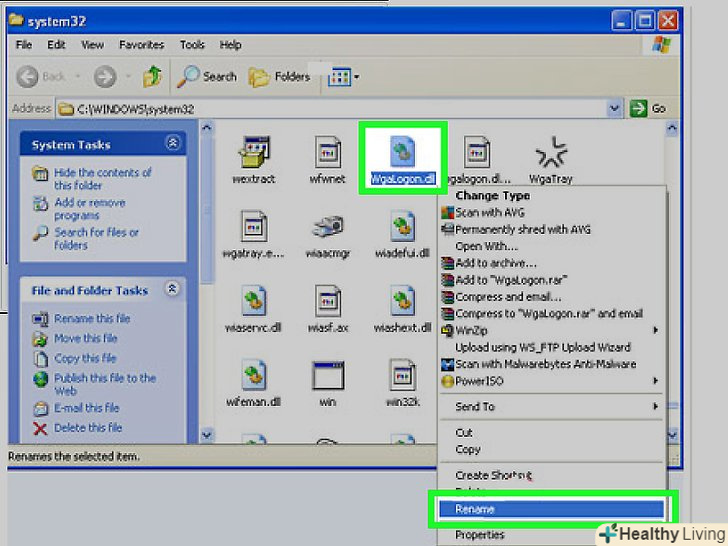Viewport: 728px width, 546px height.
Task: Select the wfwnet file icon
Action: (x=328, y=152)
